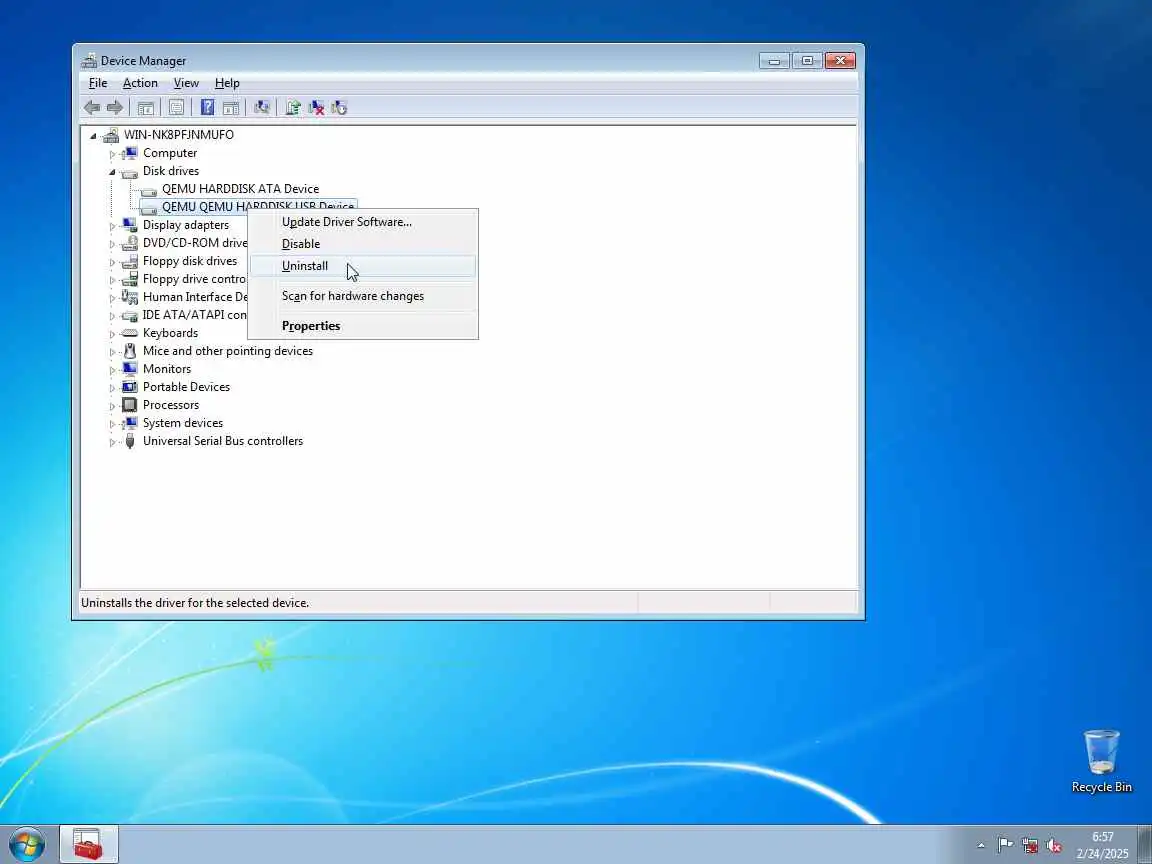Image resolution: width=1152 pixels, height=864 pixels.
Task: Click the Uninstall toolbar icon with red X
Action: pyautogui.click(x=316, y=108)
